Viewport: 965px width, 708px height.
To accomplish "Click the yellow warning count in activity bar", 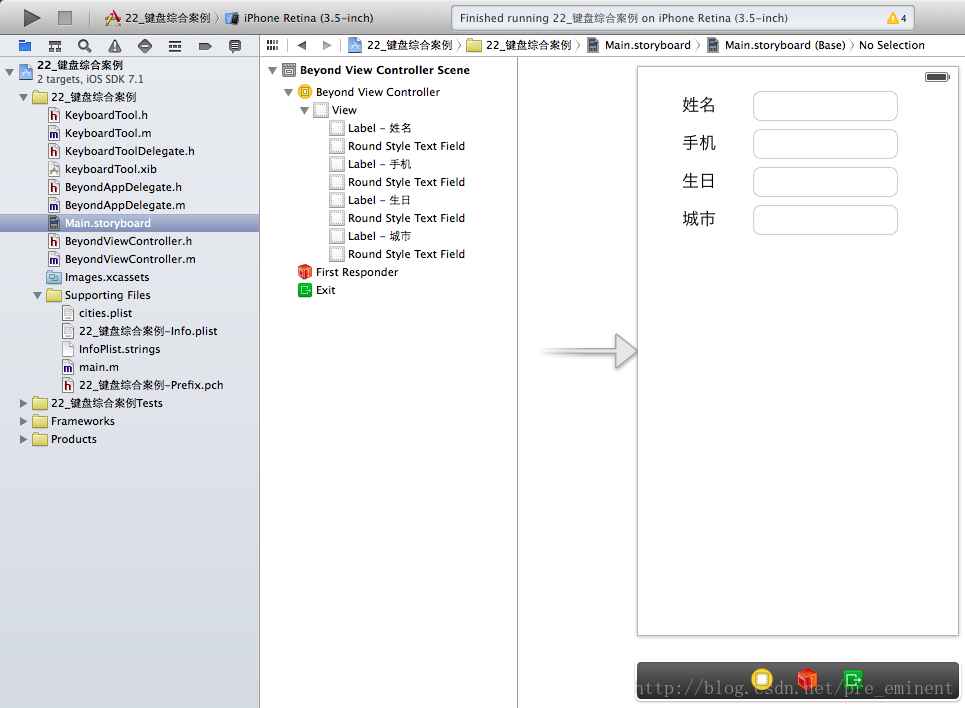I will 897,18.
